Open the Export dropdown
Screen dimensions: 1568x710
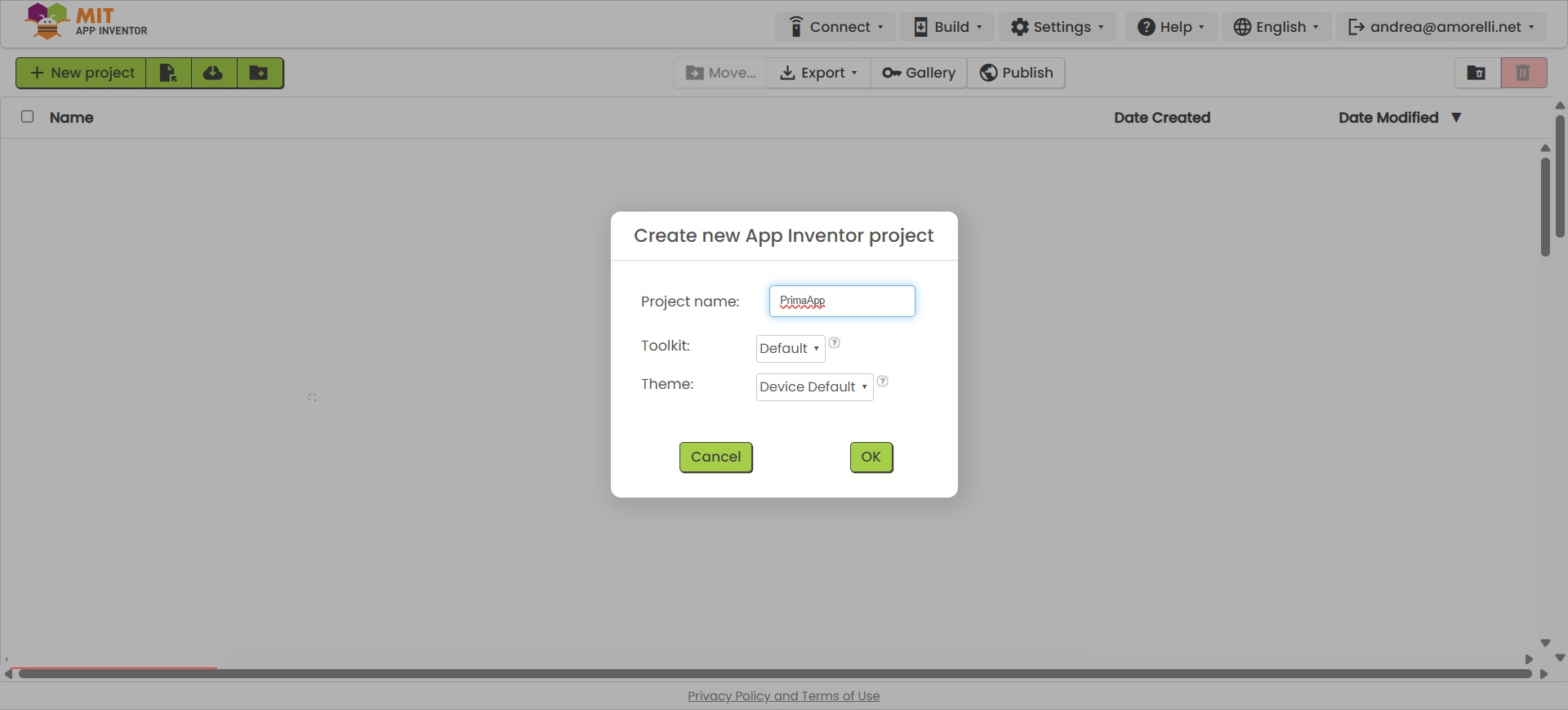tap(818, 73)
